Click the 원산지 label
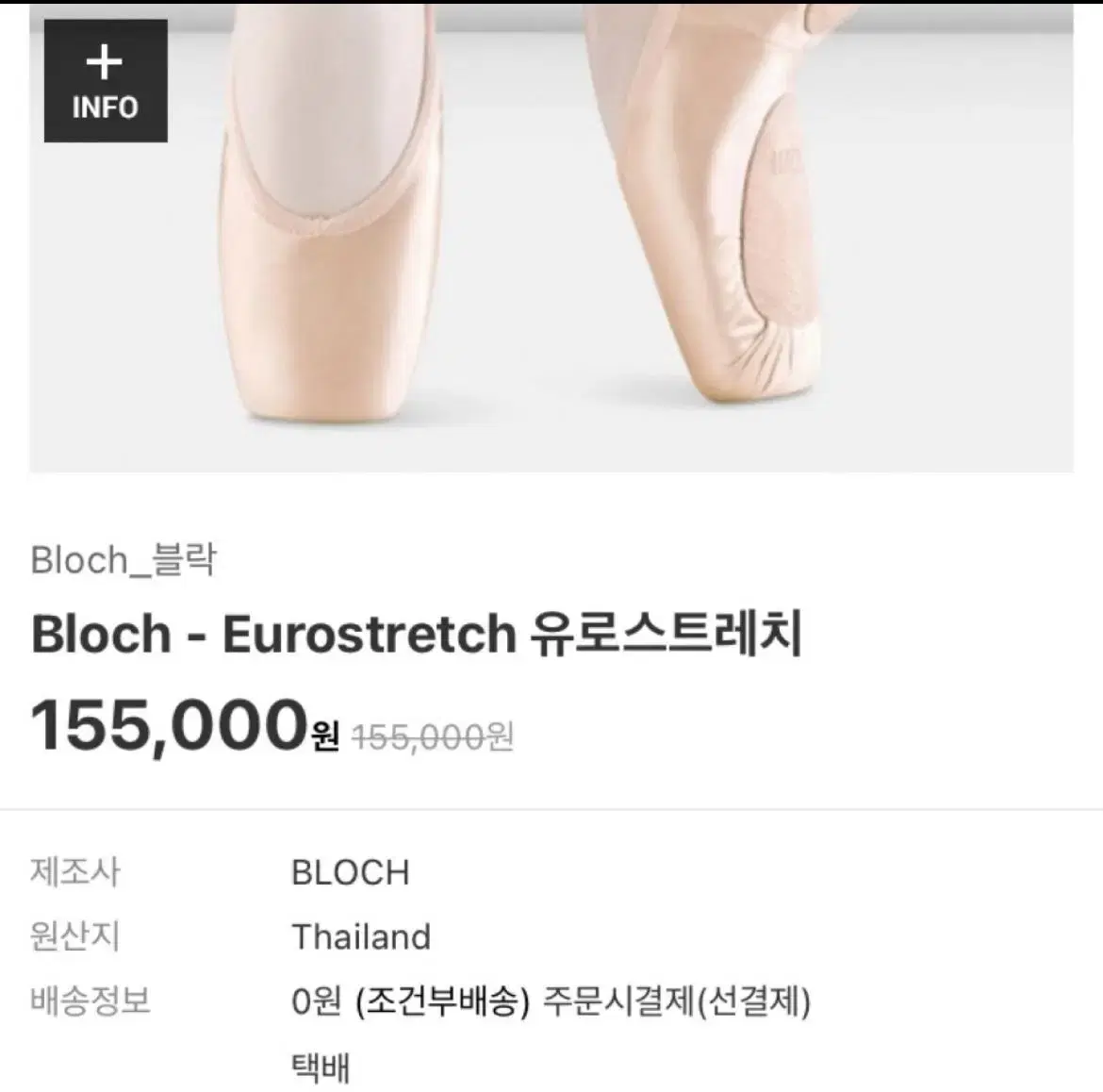Screen dimensions: 1103x1092 point(75,936)
